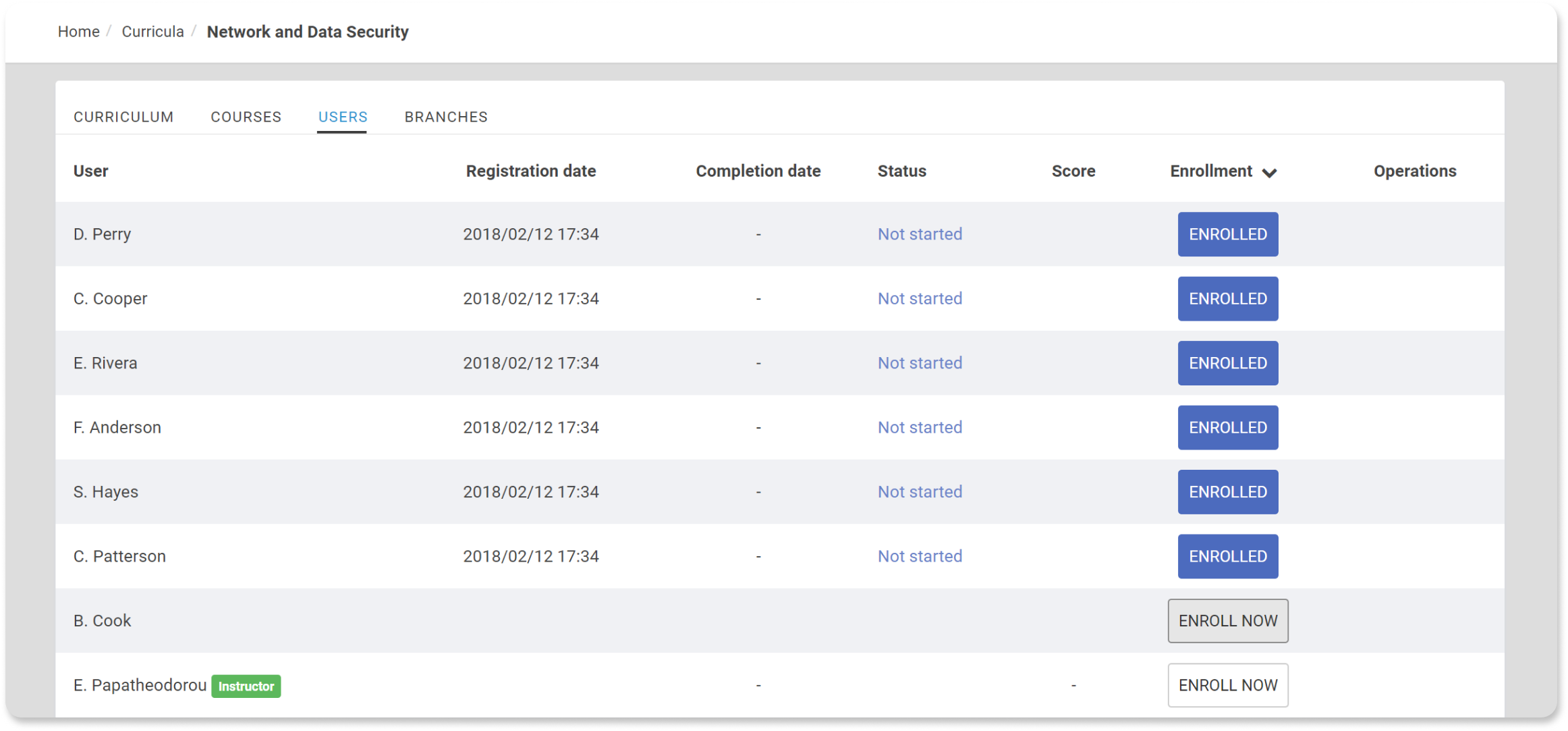Click the green Instructor badge
1568x731 pixels.
coord(246,686)
